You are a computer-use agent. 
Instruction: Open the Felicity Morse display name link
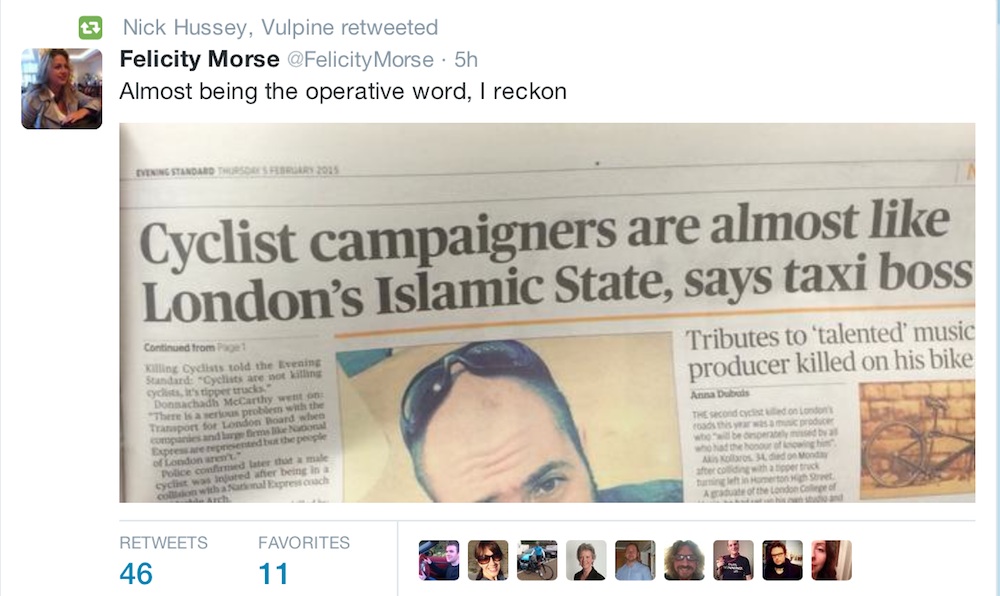tap(200, 59)
